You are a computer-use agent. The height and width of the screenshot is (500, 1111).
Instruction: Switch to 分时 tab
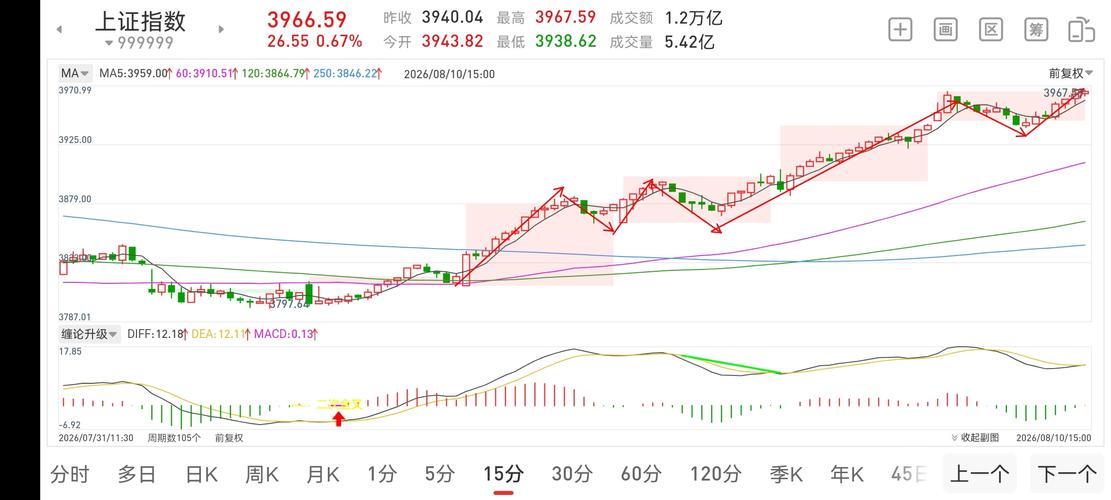(69, 474)
